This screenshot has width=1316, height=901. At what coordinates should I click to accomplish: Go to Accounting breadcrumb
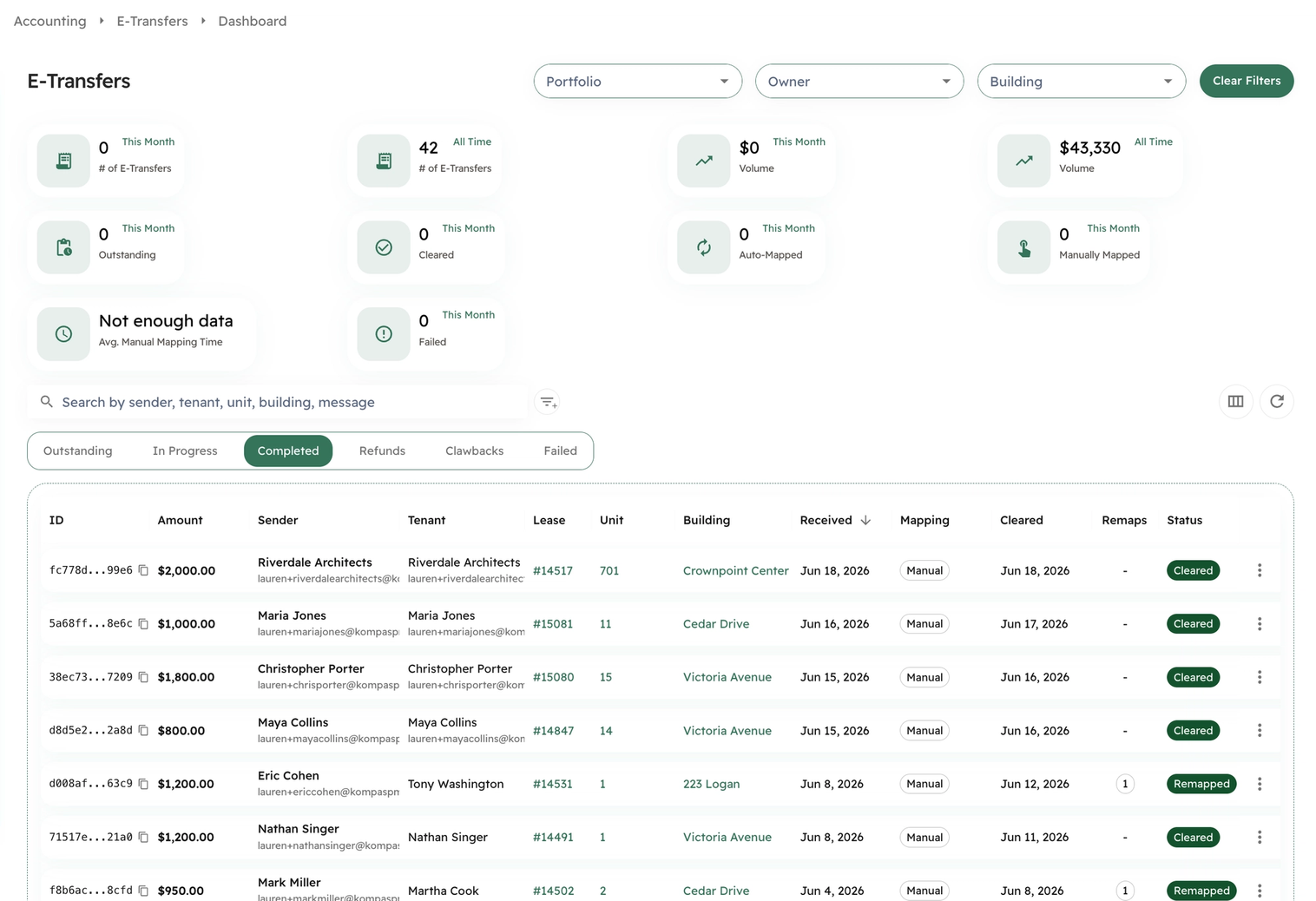50,21
